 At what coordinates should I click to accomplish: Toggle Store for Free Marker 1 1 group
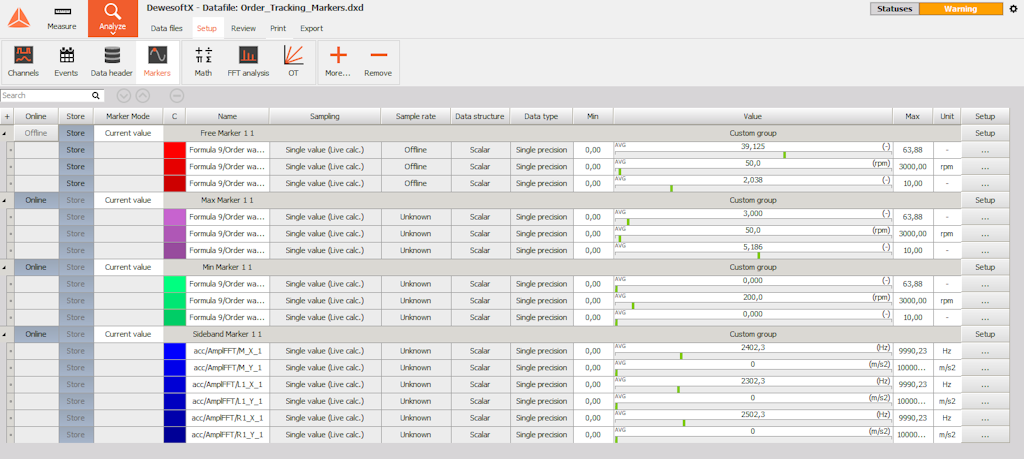76,133
